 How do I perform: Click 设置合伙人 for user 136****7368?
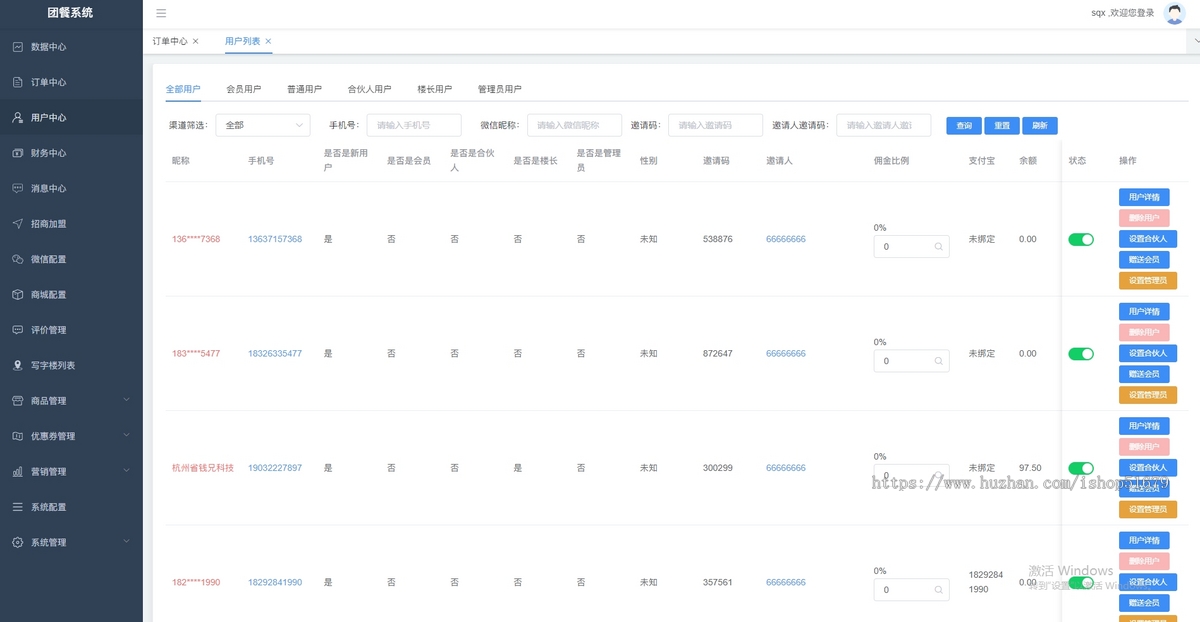(1148, 239)
